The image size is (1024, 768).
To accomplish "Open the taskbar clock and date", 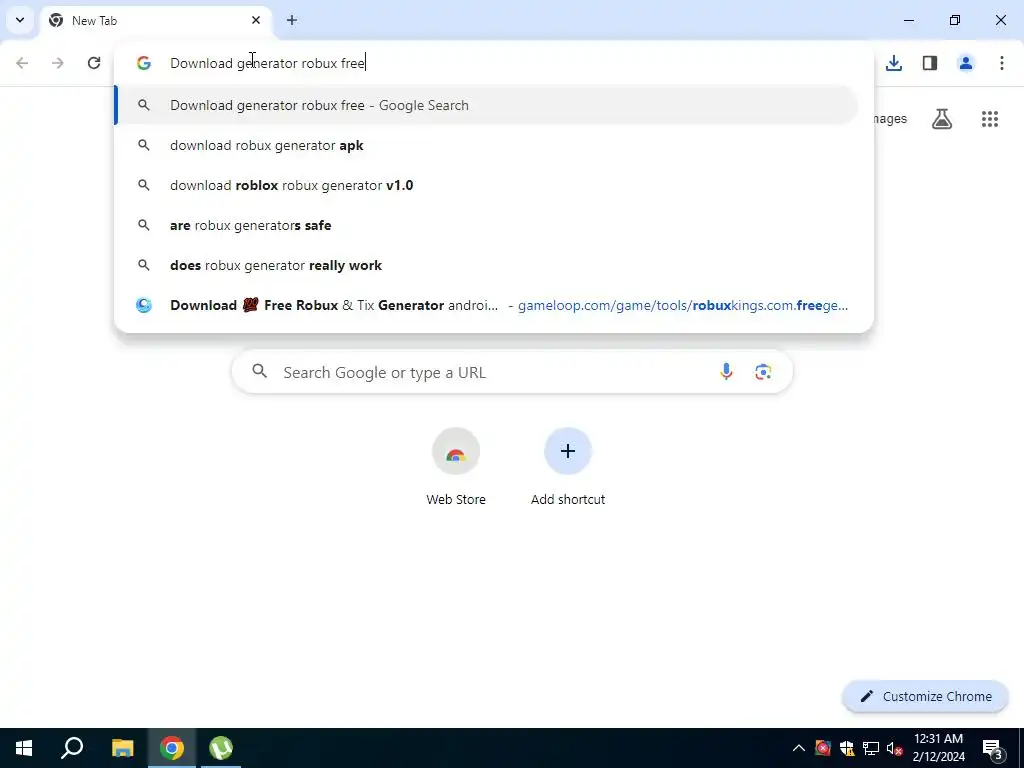I will pos(938,748).
